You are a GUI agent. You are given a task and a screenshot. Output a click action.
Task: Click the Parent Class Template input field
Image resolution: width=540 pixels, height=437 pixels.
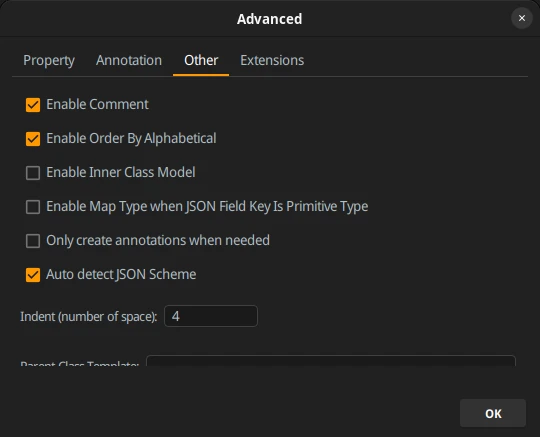(331, 361)
